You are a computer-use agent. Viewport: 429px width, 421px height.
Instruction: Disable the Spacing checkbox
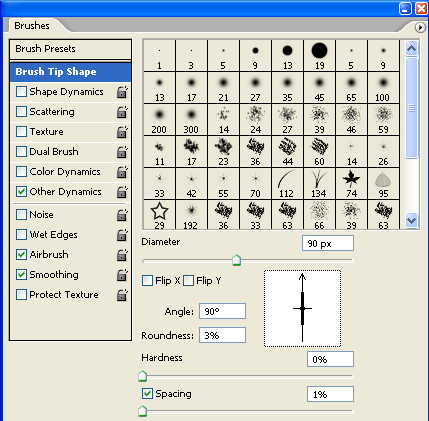click(147, 393)
